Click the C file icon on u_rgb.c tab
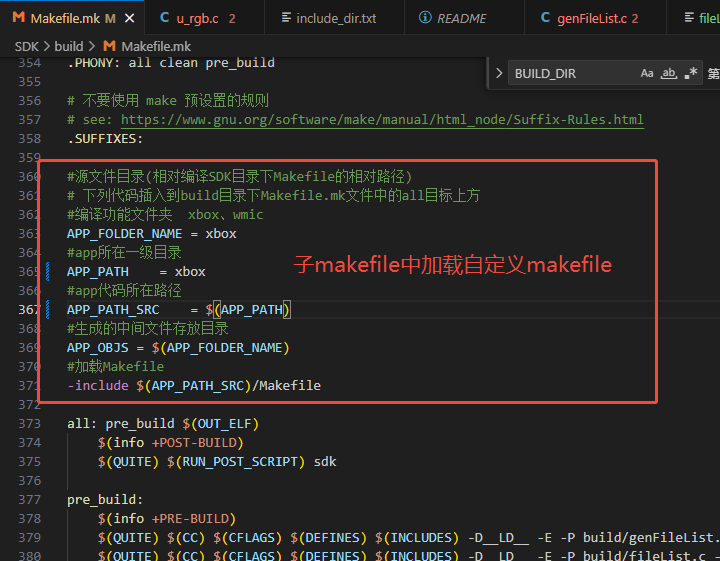The height and width of the screenshot is (561, 720). (x=164, y=17)
